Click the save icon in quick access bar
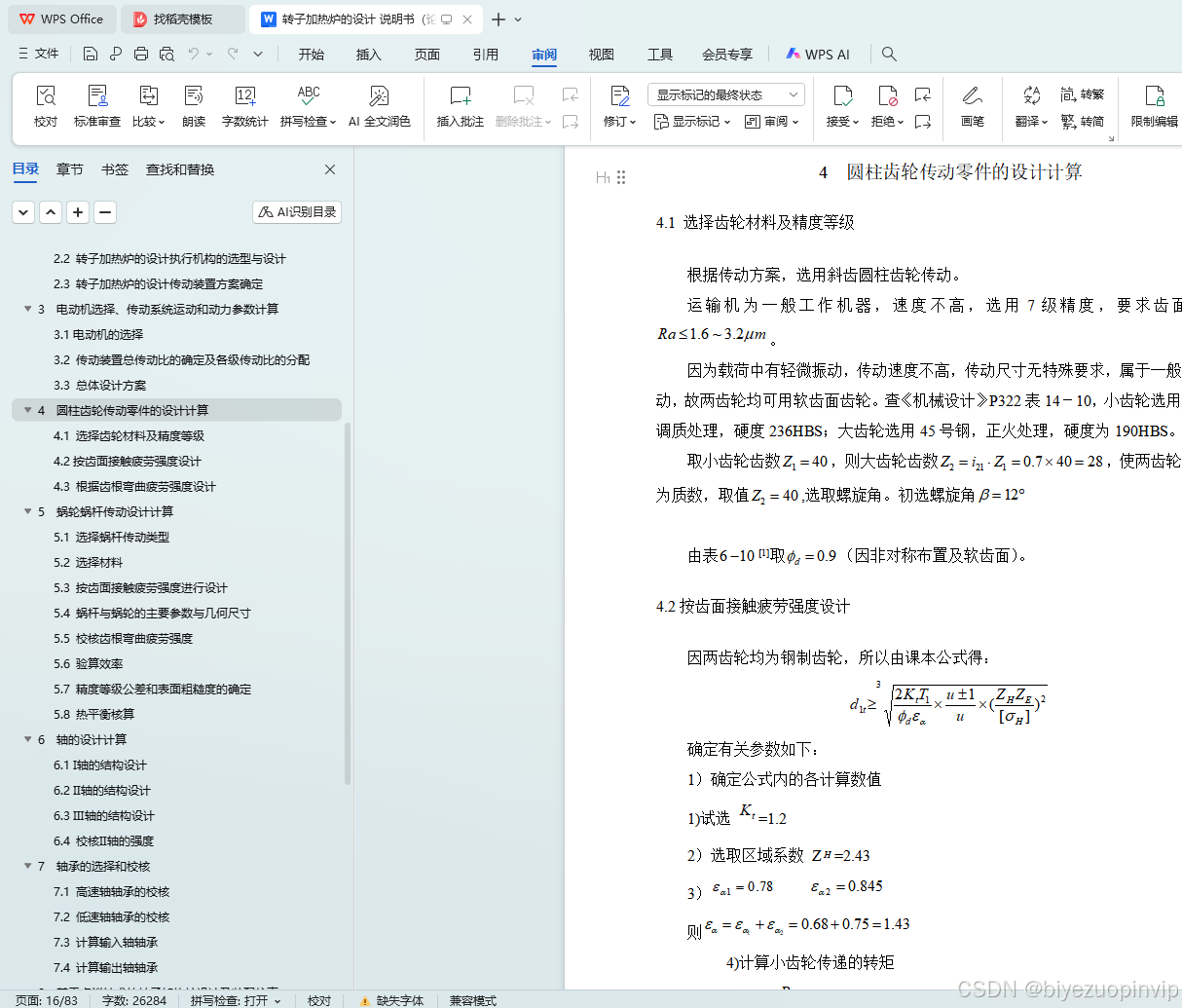The image size is (1182, 1008). click(x=91, y=54)
